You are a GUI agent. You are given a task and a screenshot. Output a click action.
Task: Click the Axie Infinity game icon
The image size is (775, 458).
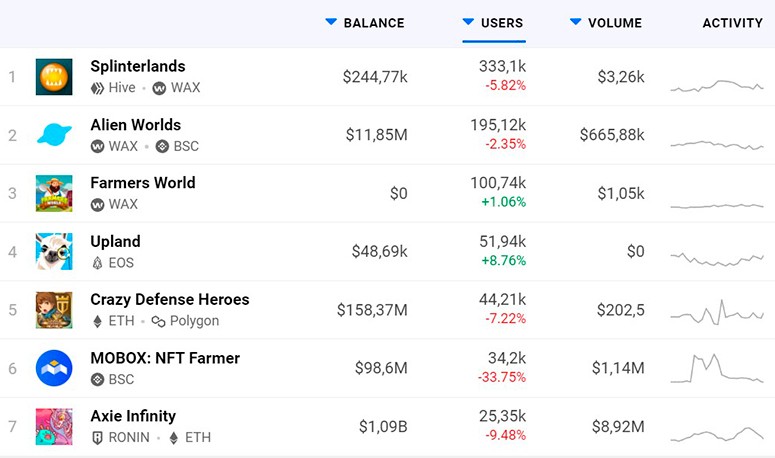click(54, 426)
